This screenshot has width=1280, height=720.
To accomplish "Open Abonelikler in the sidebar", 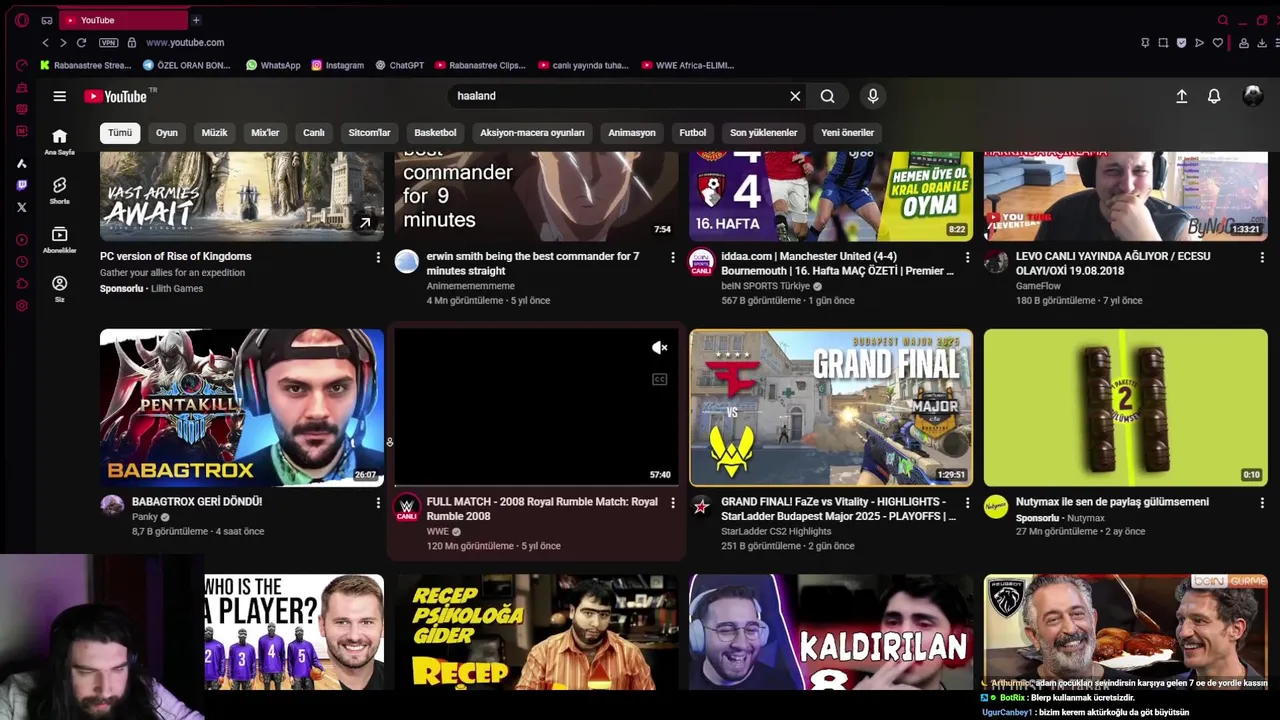I will (59, 240).
